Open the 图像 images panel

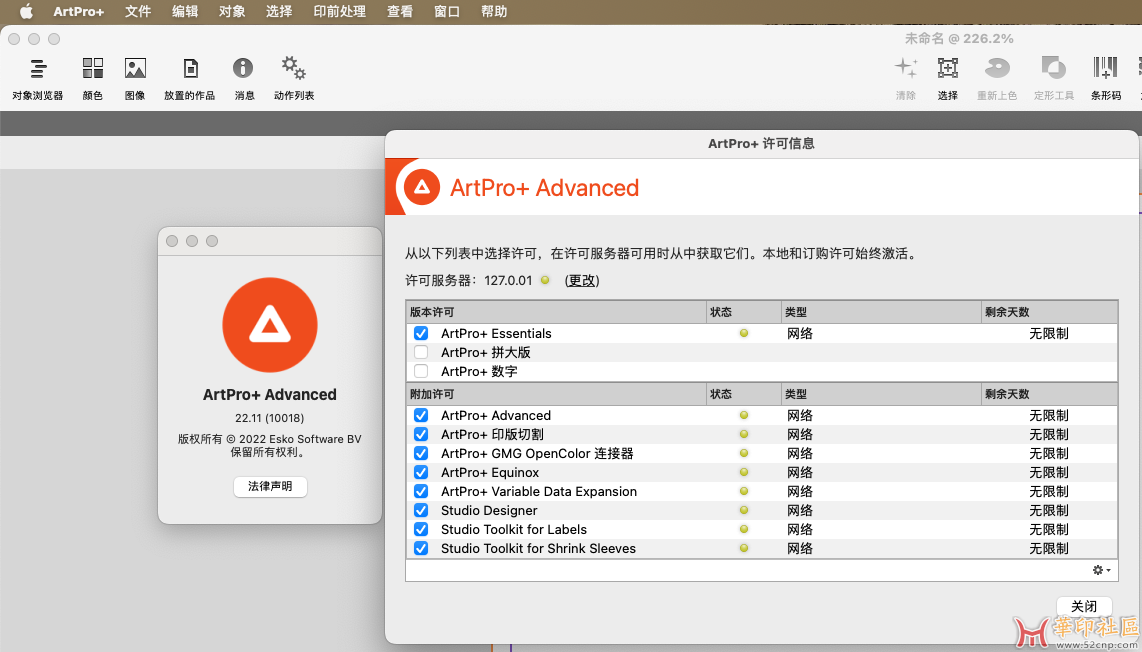[135, 79]
